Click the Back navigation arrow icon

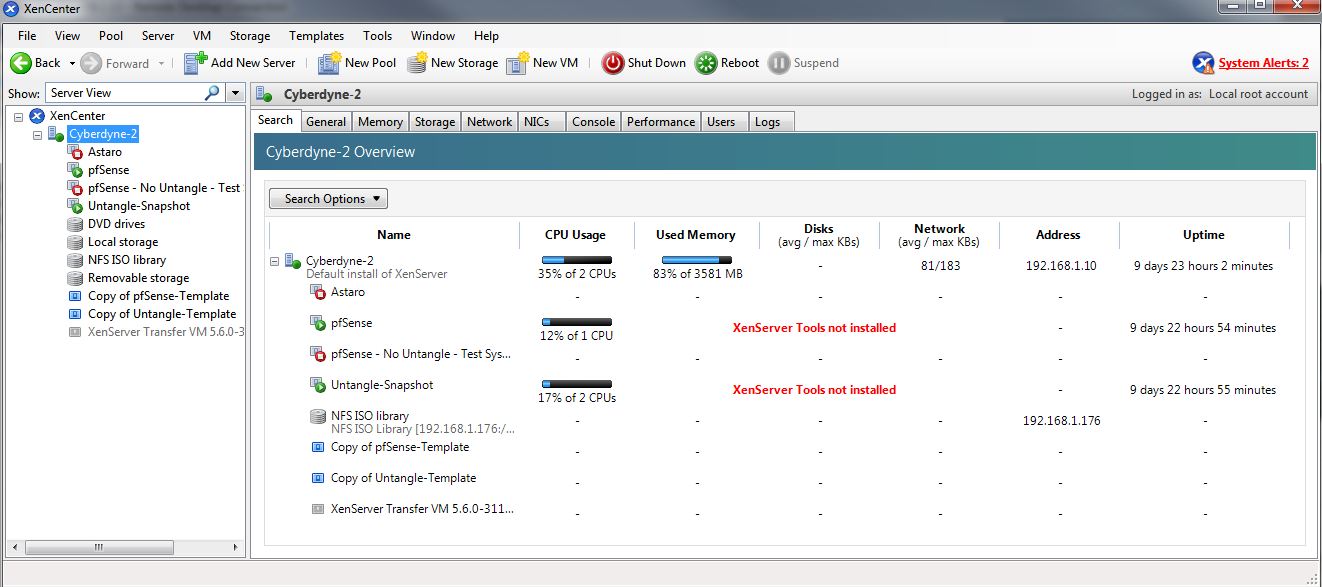click(x=20, y=63)
